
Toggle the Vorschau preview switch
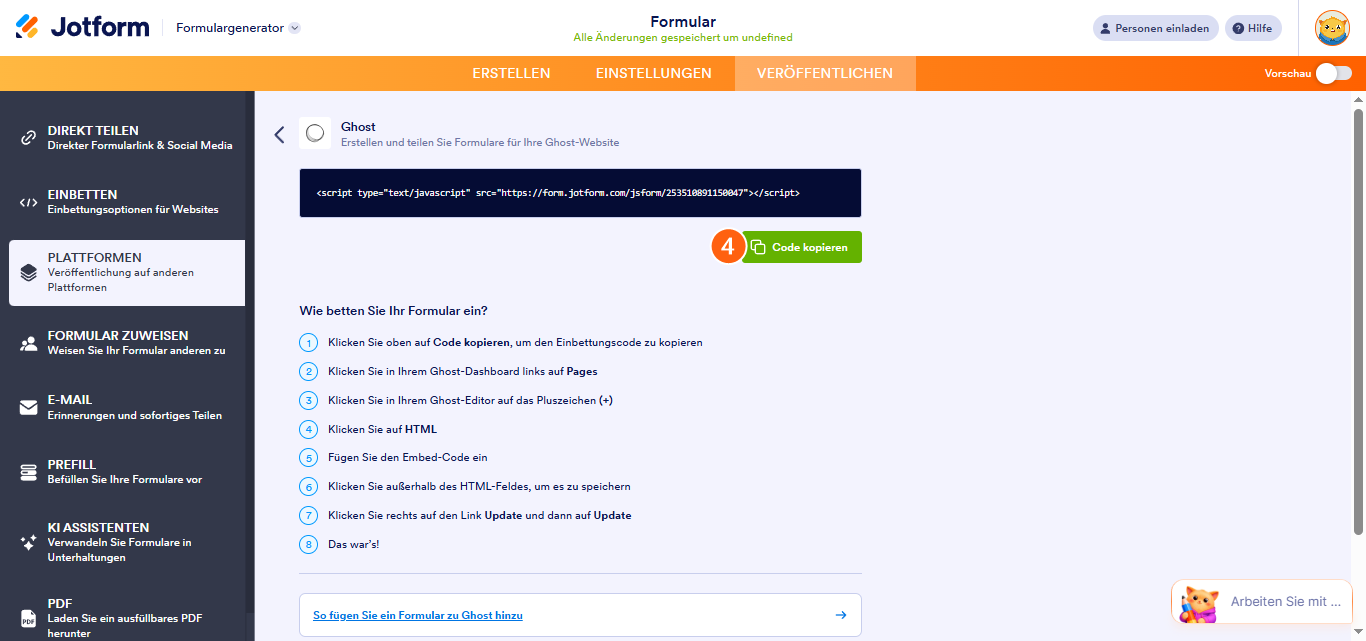click(1333, 73)
